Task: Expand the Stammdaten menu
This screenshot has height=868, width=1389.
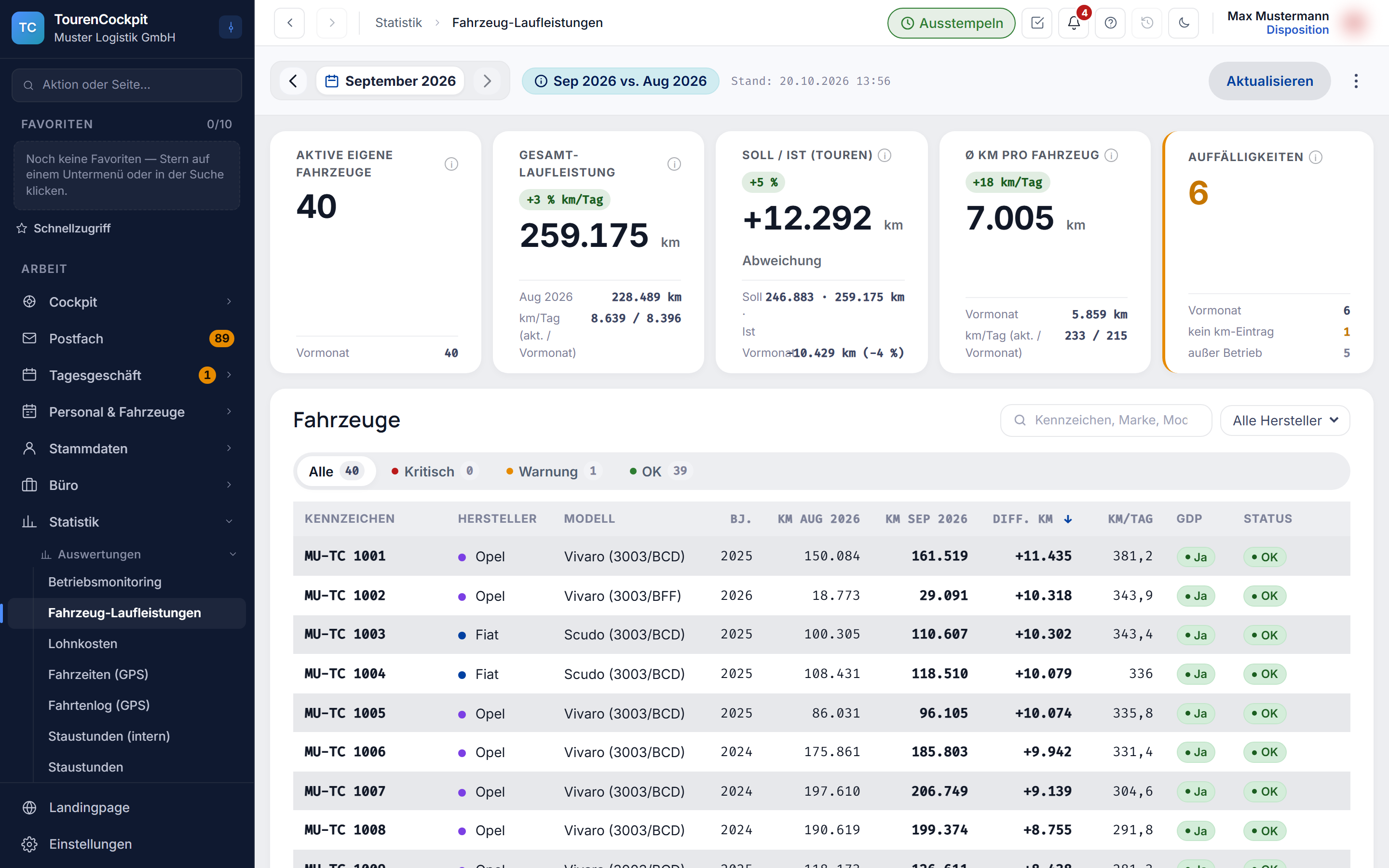Action: [126, 449]
